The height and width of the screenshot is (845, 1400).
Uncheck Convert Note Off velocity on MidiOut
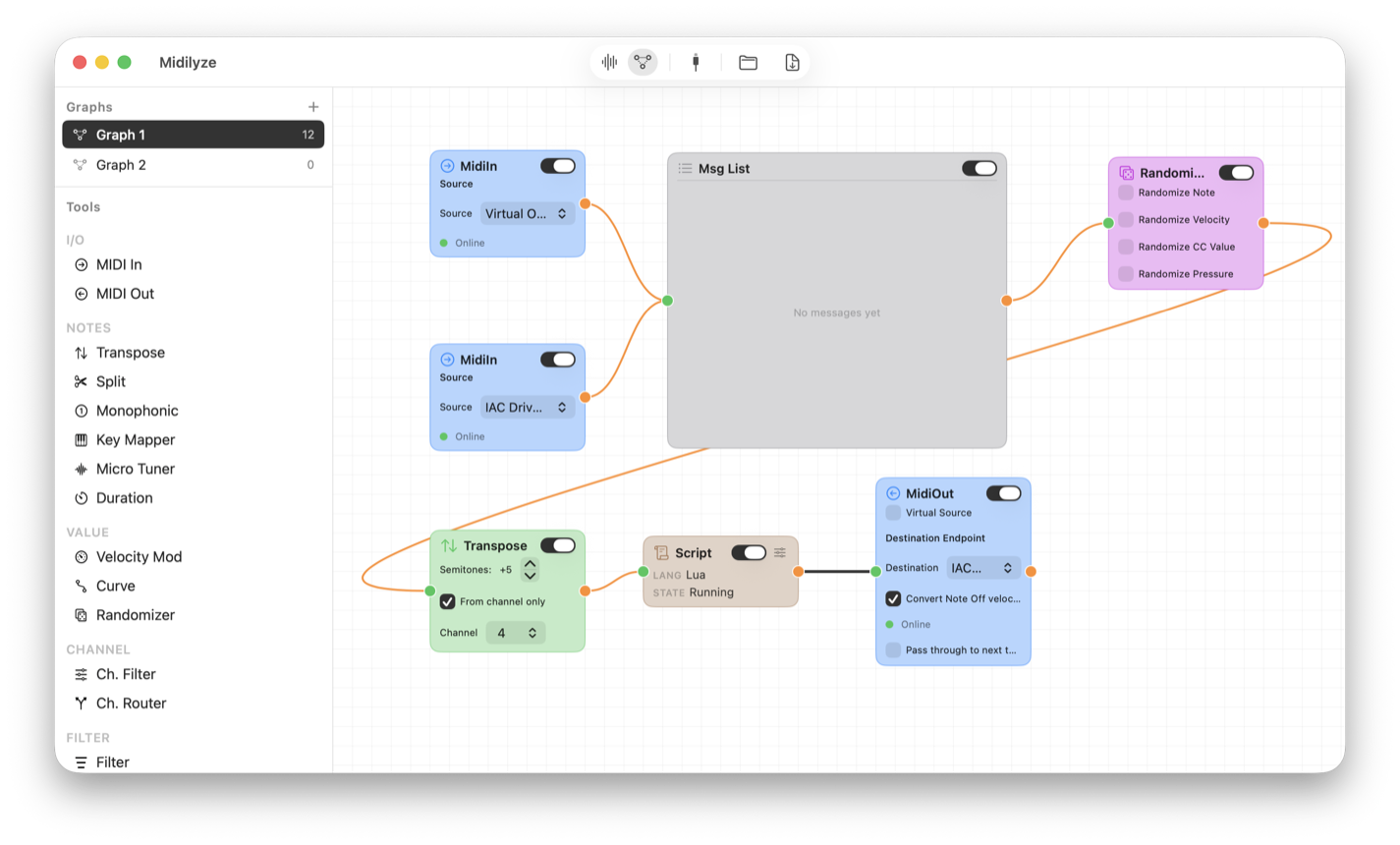[893, 598]
